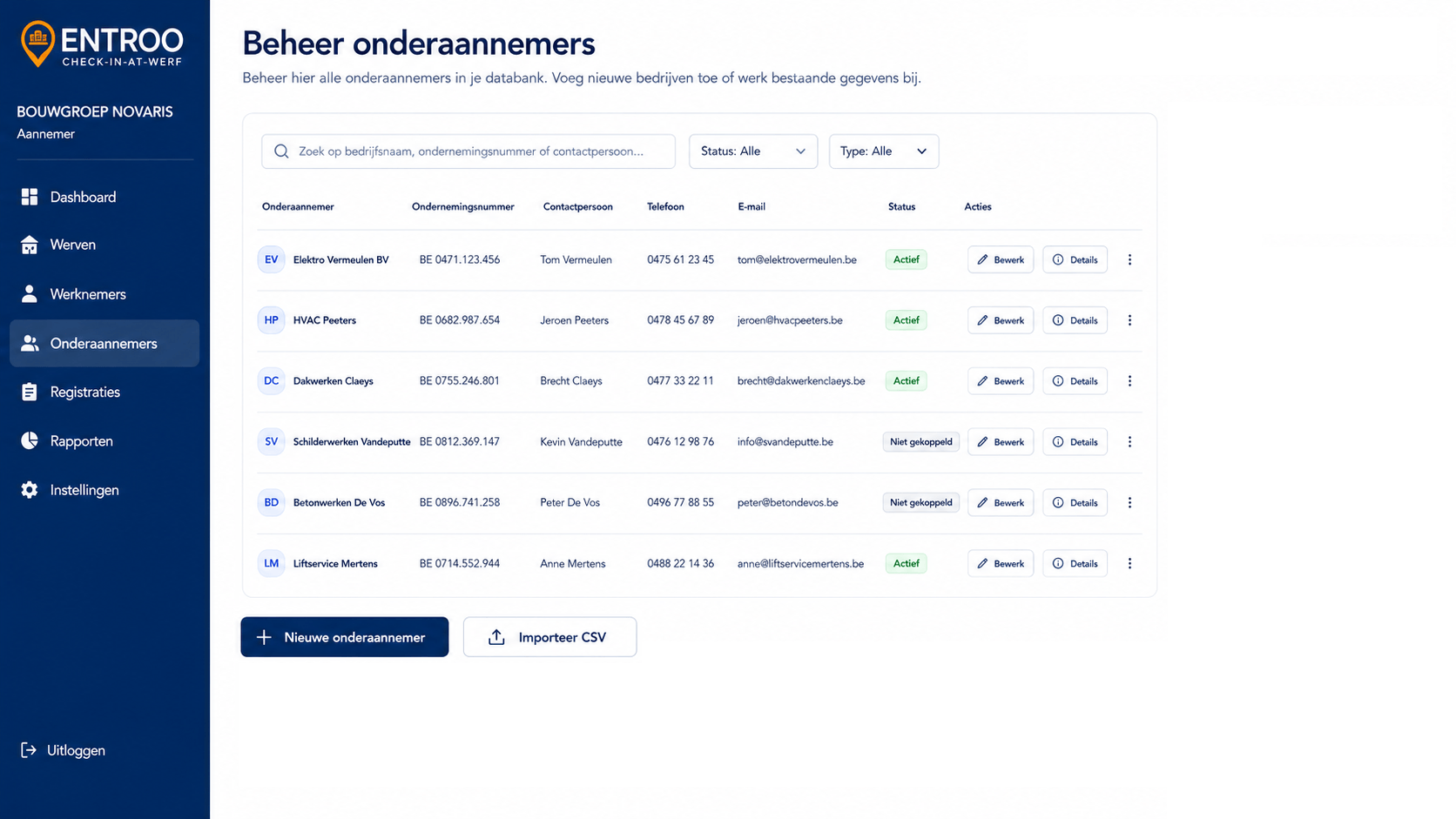Click the Status column header

pyautogui.click(x=901, y=207)
